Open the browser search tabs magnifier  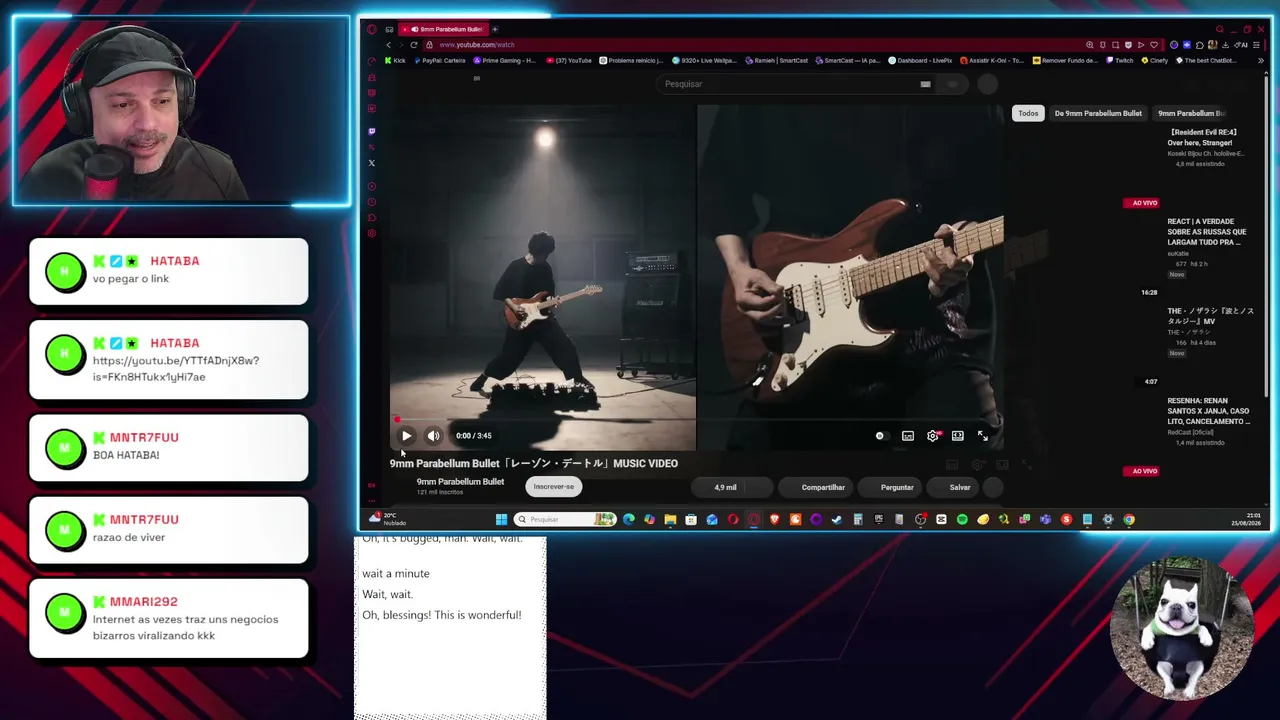pos(1219,29)
